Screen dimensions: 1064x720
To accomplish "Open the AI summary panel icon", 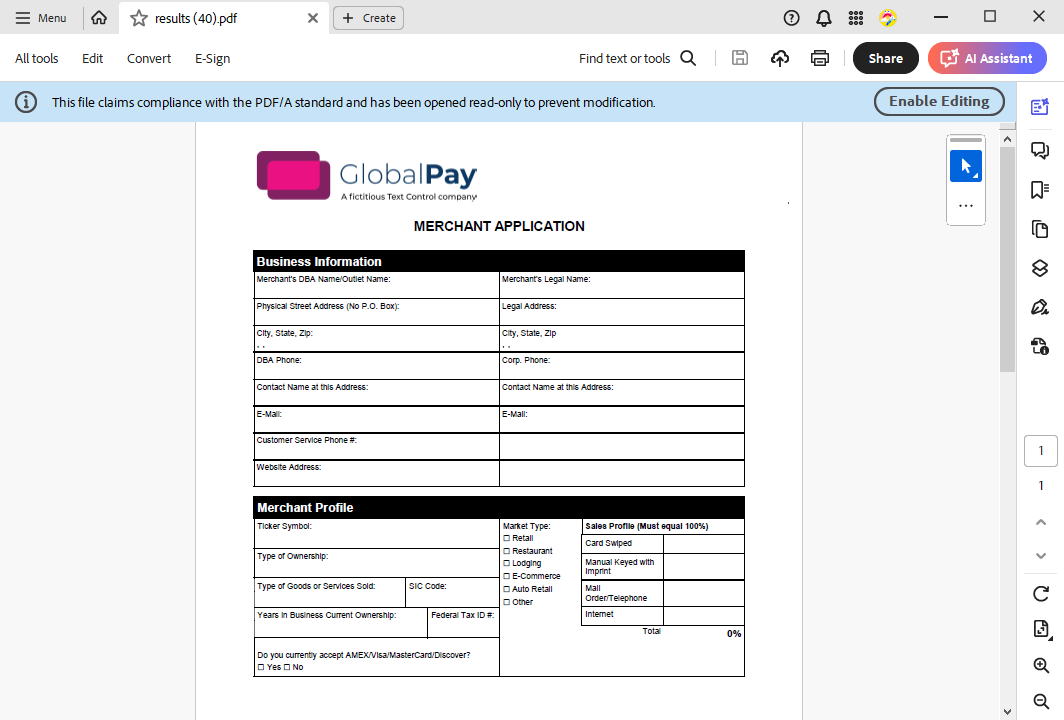I will point(1040,107).
